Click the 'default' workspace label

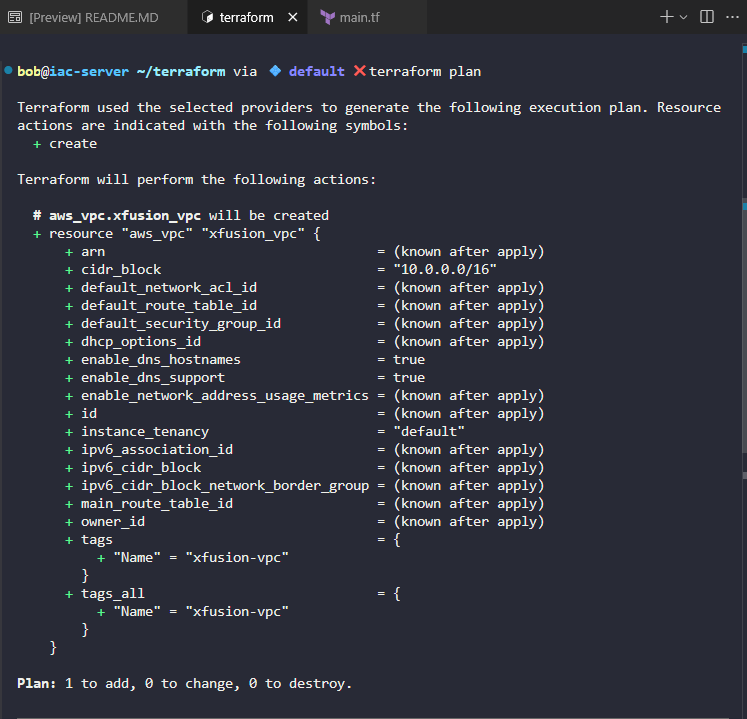click(316, 71)
